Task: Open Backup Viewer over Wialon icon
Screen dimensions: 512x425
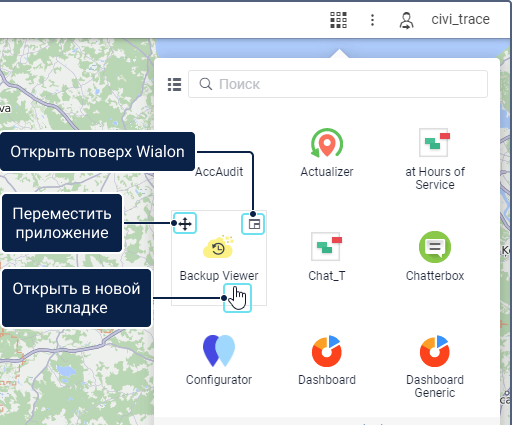Action: [x=253, y=224]
